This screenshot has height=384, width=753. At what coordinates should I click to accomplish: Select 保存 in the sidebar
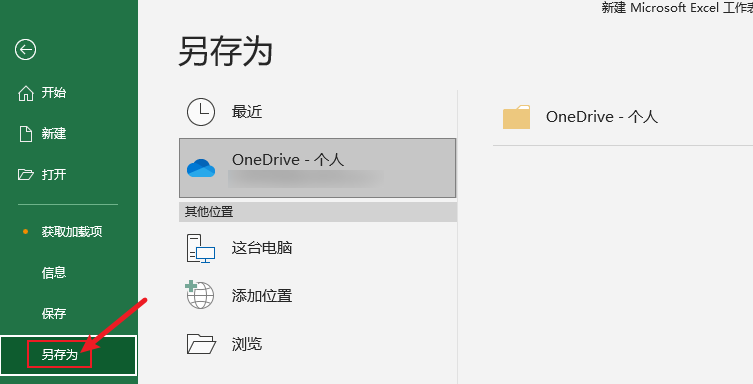[x=54, y=313]
